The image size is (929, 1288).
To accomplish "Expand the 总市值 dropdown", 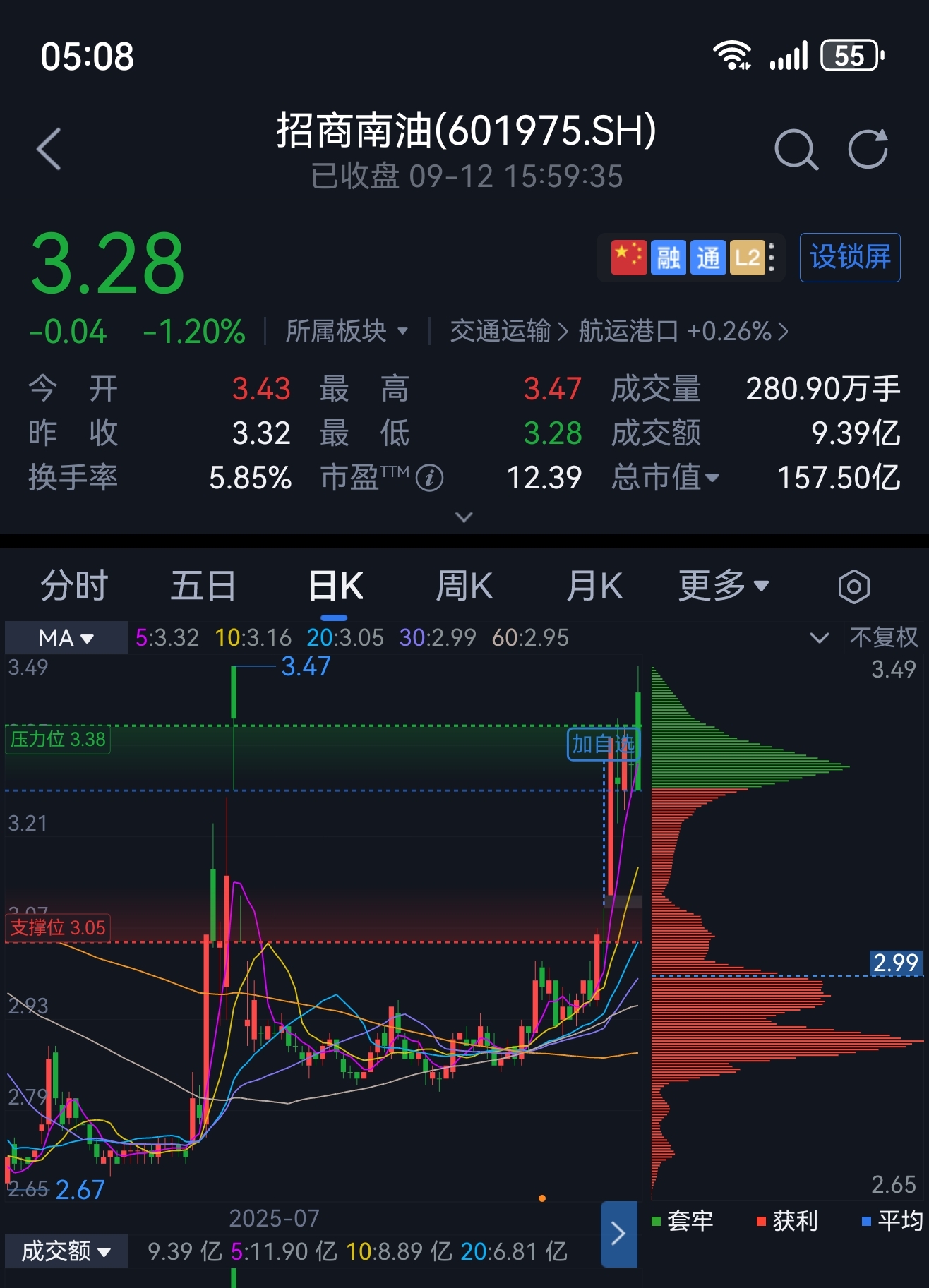I will (665, 478).
